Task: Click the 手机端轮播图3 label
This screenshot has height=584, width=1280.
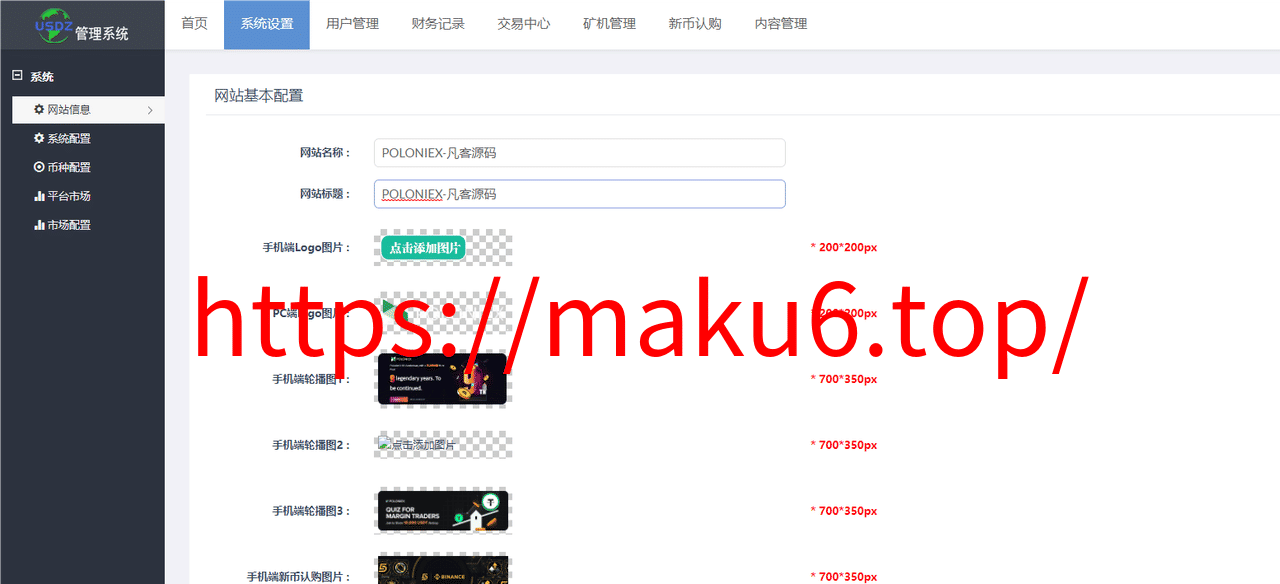Action: [312, 511]
